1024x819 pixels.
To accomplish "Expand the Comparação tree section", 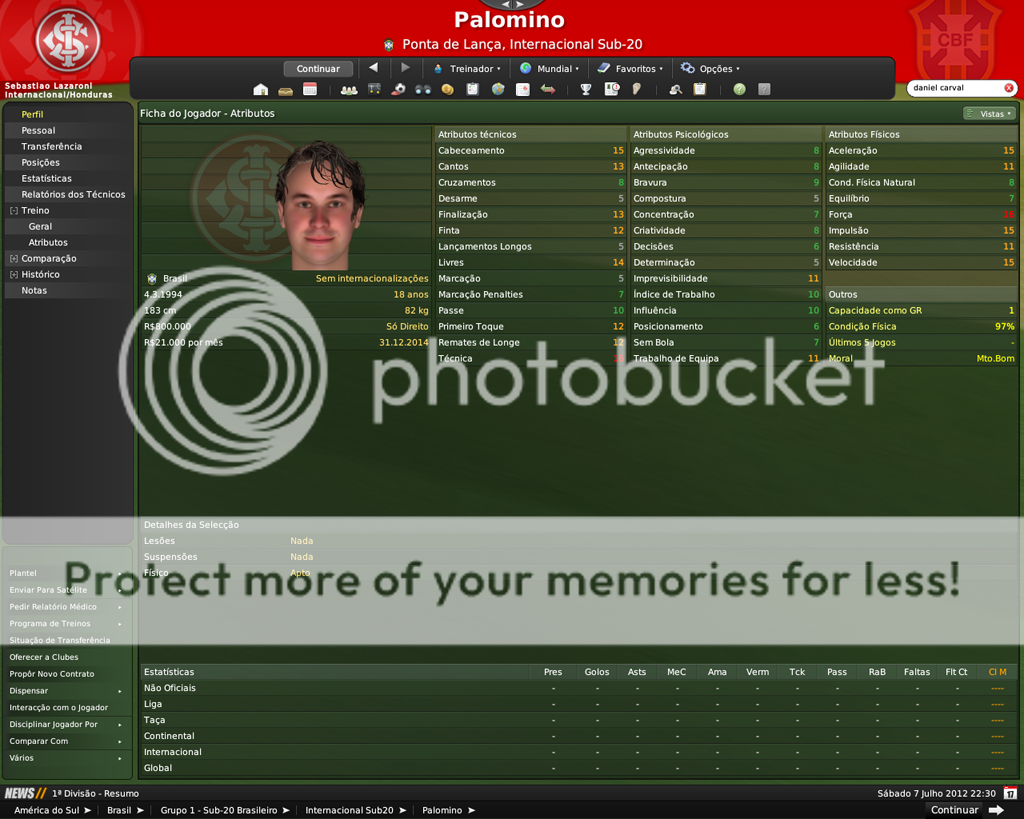I will tap(14, 259).
